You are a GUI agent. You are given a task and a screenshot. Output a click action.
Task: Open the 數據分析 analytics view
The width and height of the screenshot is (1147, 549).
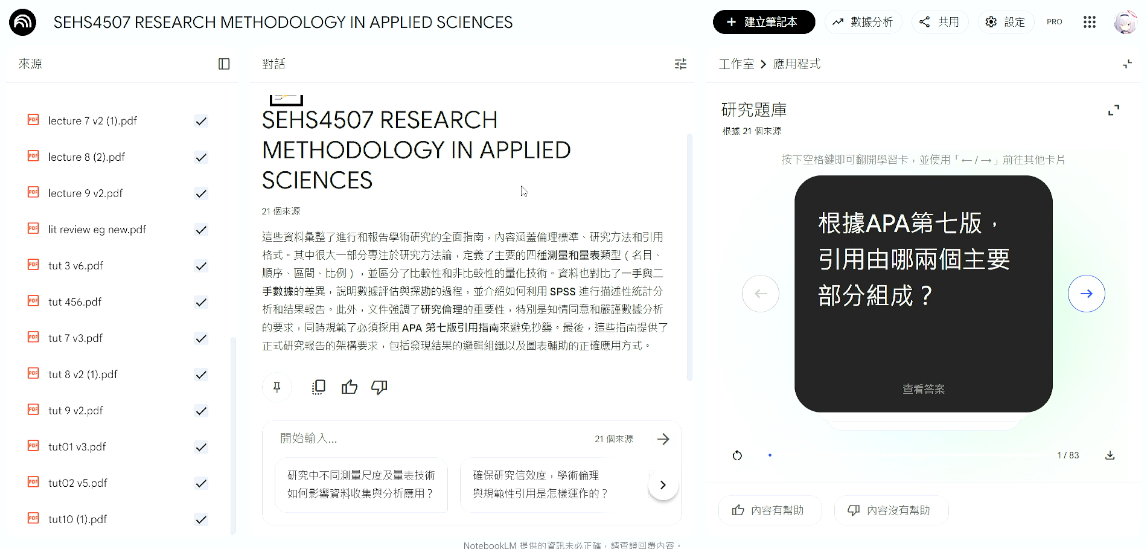click(x=862, y=22)
